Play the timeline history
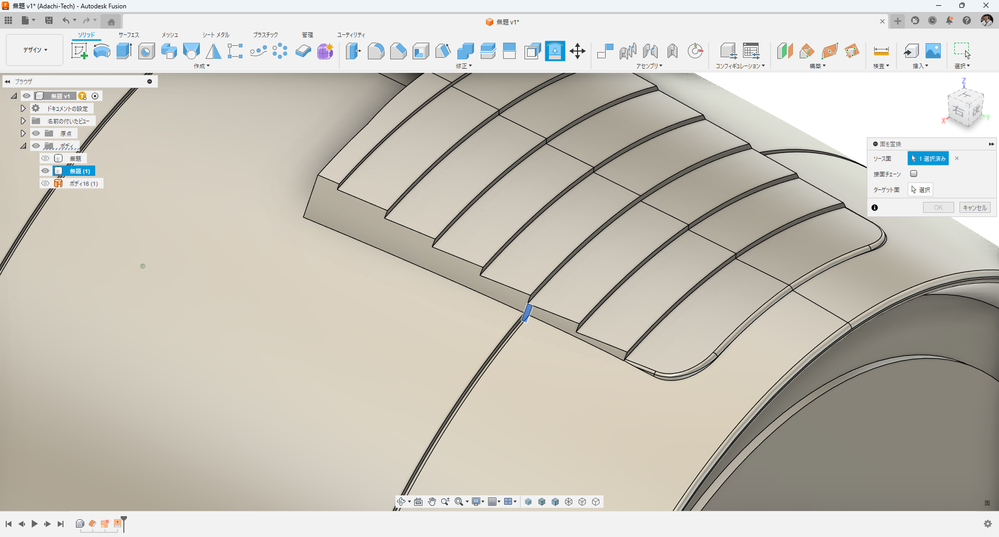Viewport: 999px width, 537px height. click(x=34, y=524)
